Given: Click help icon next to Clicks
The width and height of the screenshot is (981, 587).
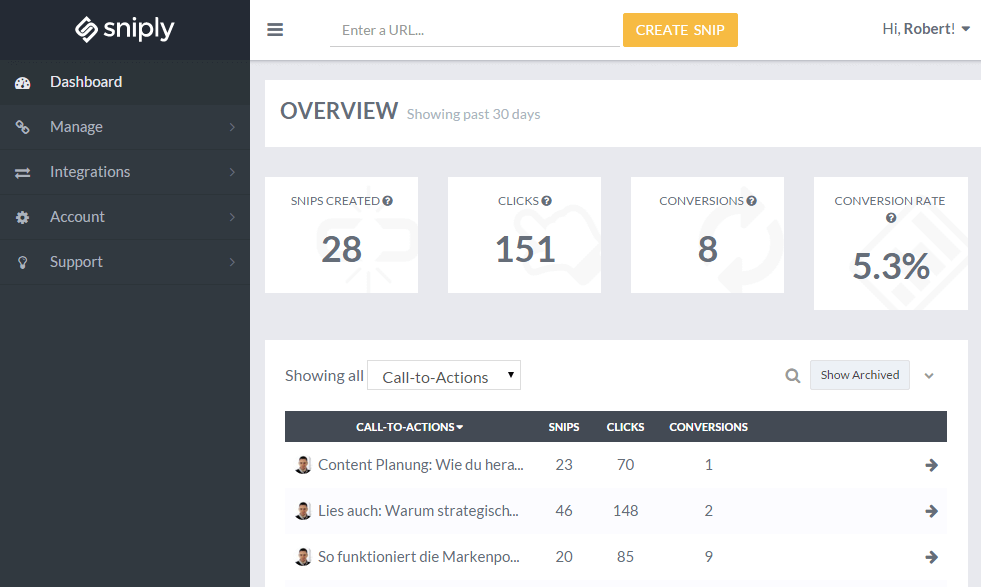Looking at the screenshot, I should 547,201.
